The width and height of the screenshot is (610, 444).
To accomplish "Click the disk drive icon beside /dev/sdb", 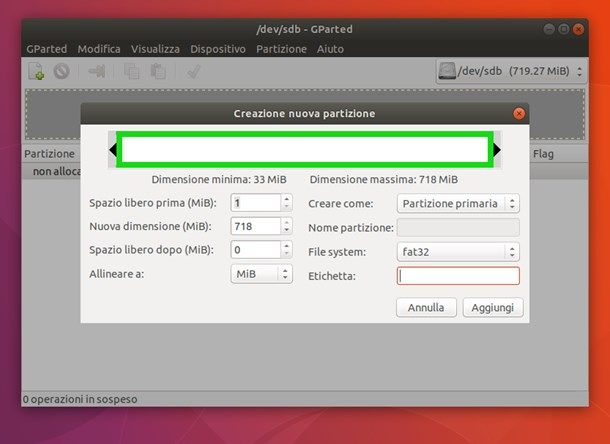I will [x=447, y=71].
